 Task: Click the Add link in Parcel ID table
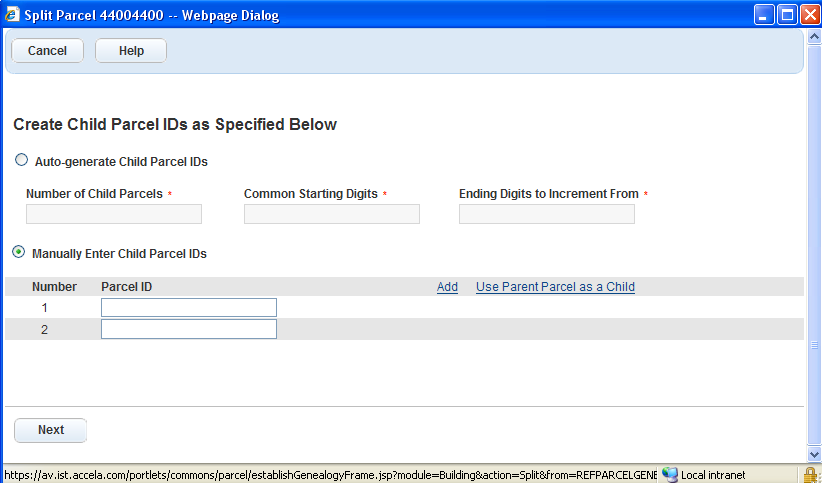(447, 287)
